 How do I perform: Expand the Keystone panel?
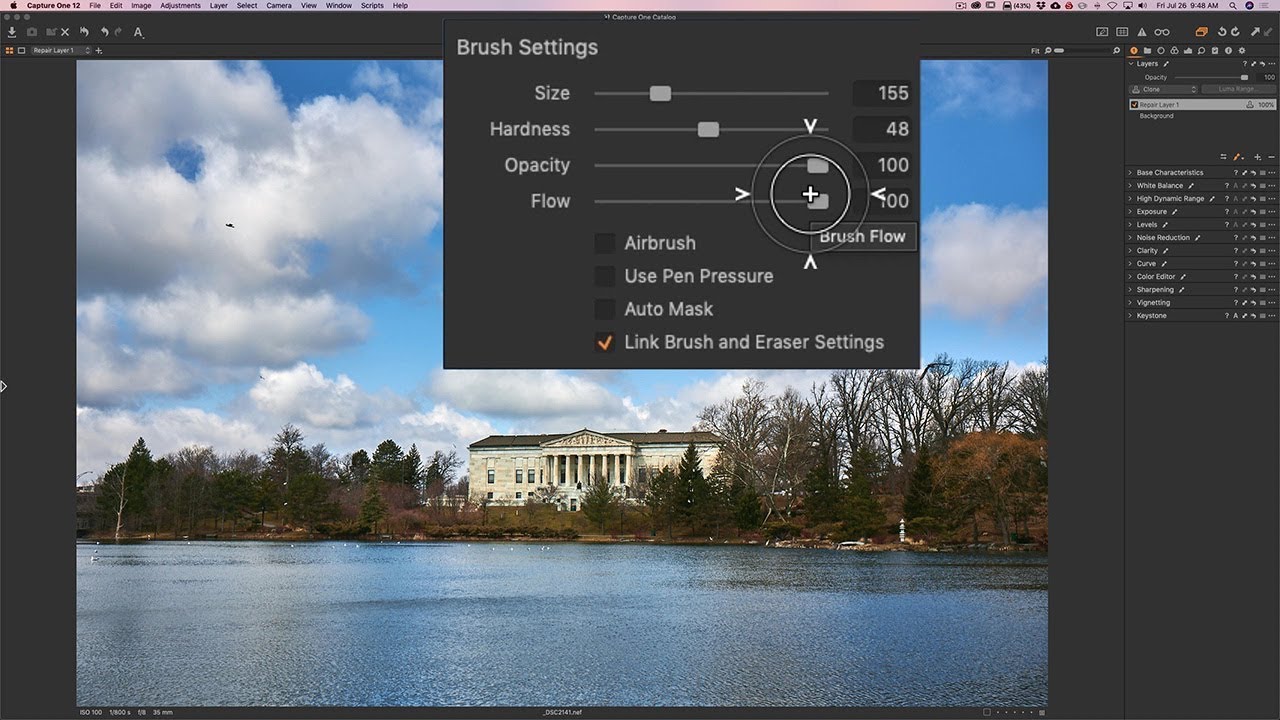tap(1131, 316)
